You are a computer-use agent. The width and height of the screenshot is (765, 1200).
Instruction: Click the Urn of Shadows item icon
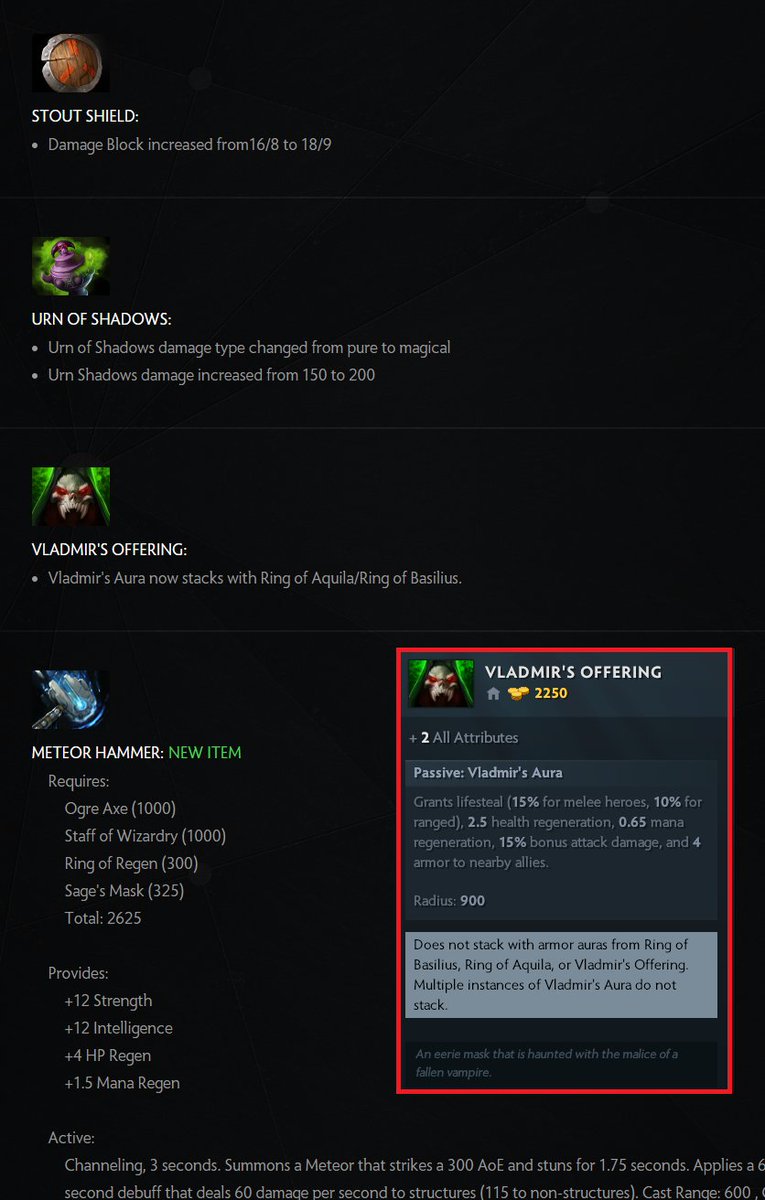pyautogui.click(x=71, y=266)
